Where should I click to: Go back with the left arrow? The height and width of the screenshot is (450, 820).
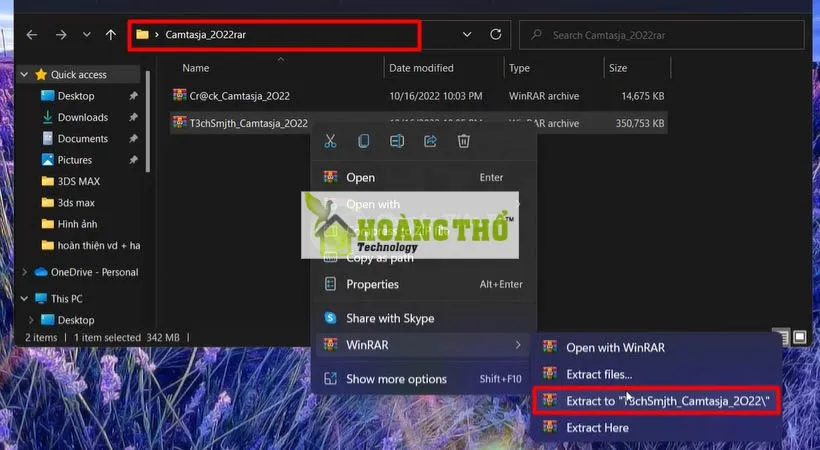32,35
